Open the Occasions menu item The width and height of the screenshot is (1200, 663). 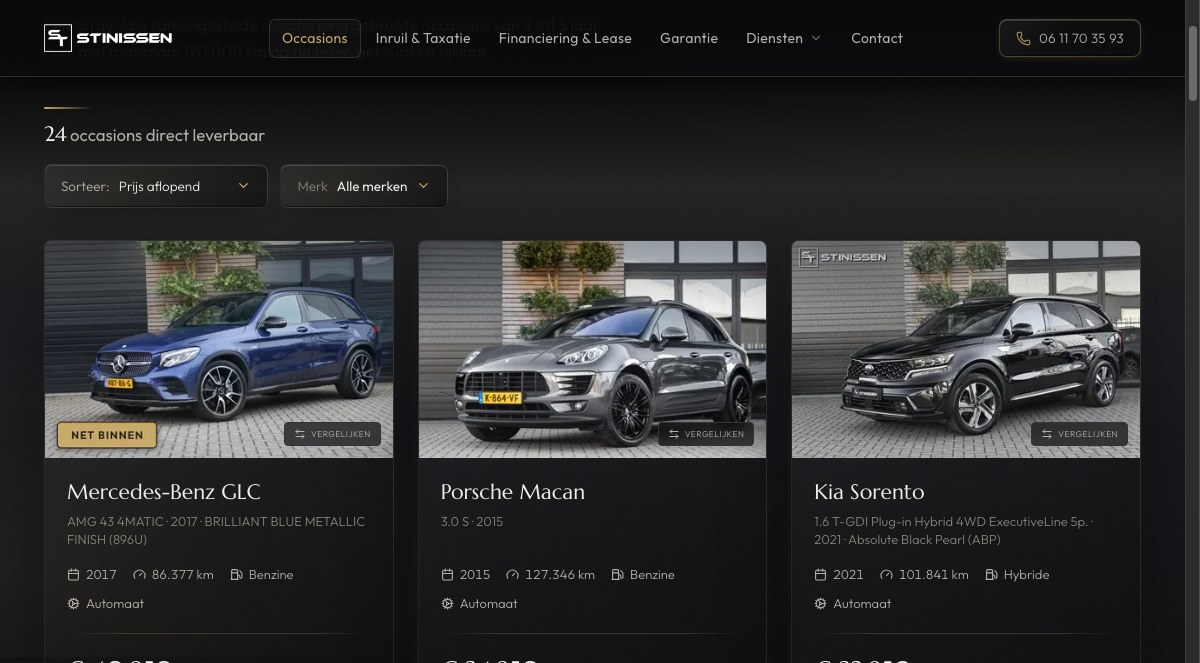click(x=315, y=38)
